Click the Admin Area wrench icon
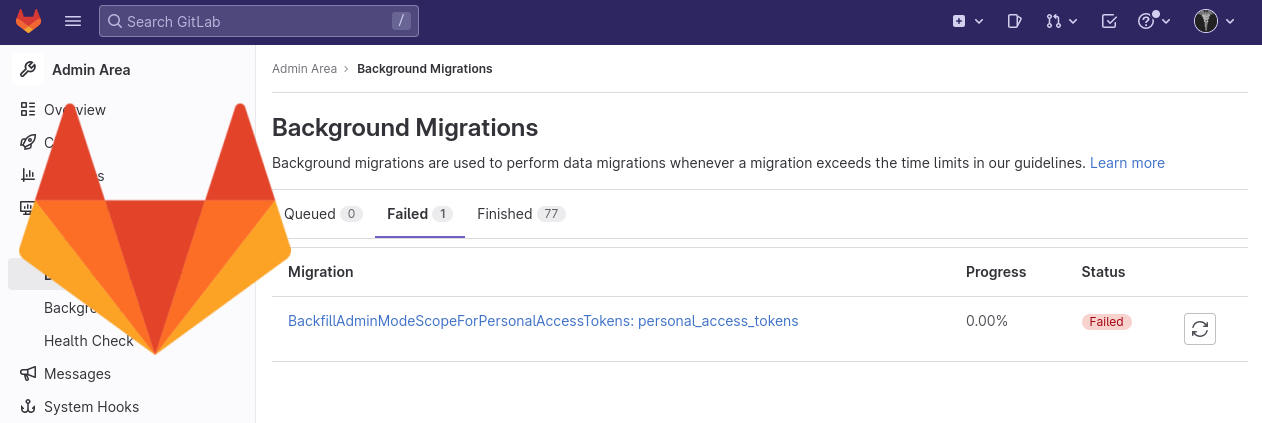 (28, 70)
